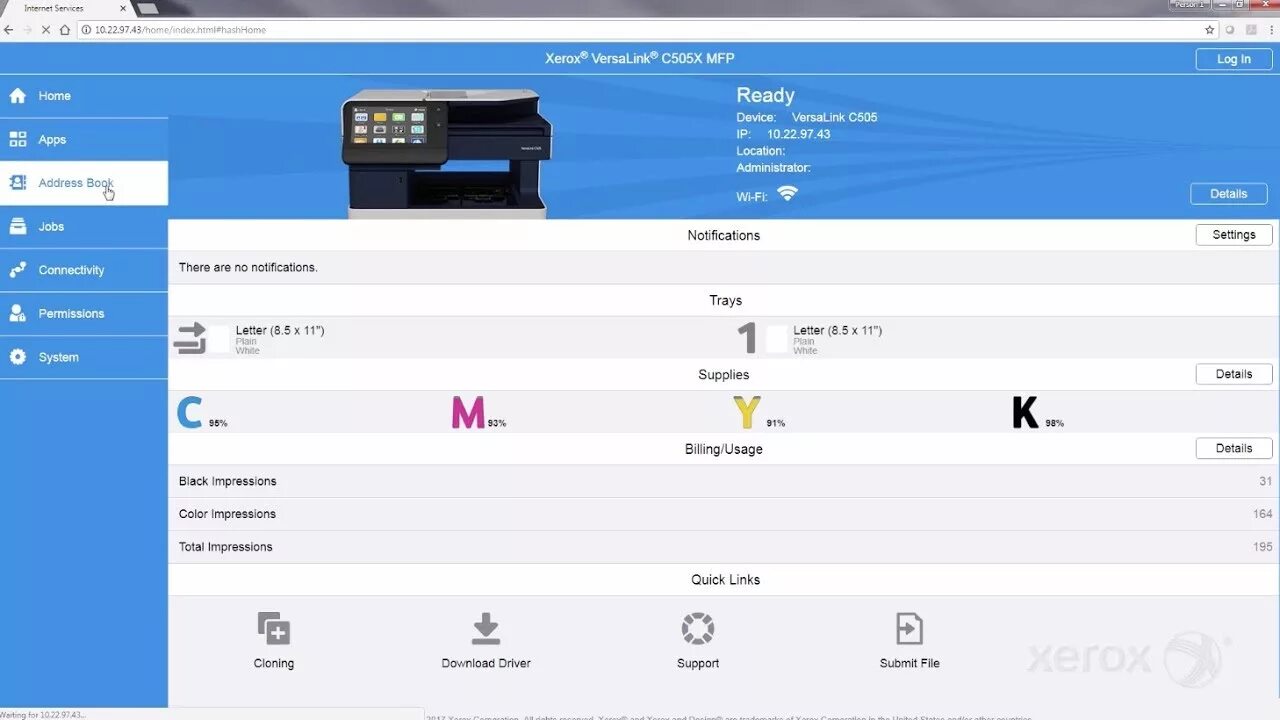Click the Download Driver icon
The height and width of the screenshot is (720, 1280).
pyautogui.click(x=486, y=628)
